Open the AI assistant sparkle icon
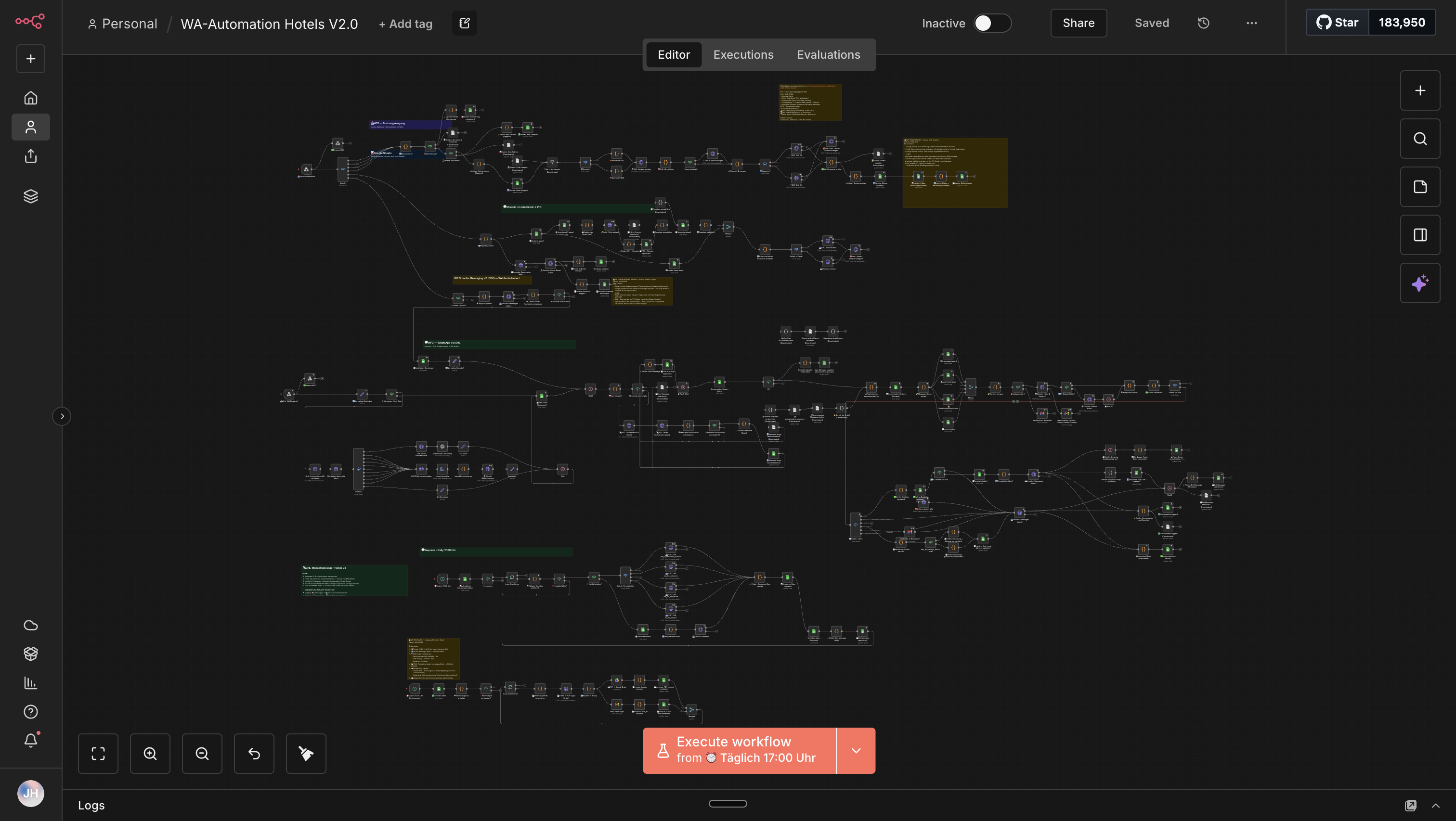Image resolution: width=1456 pixels, height=821 pixels. pos(1419,283)
